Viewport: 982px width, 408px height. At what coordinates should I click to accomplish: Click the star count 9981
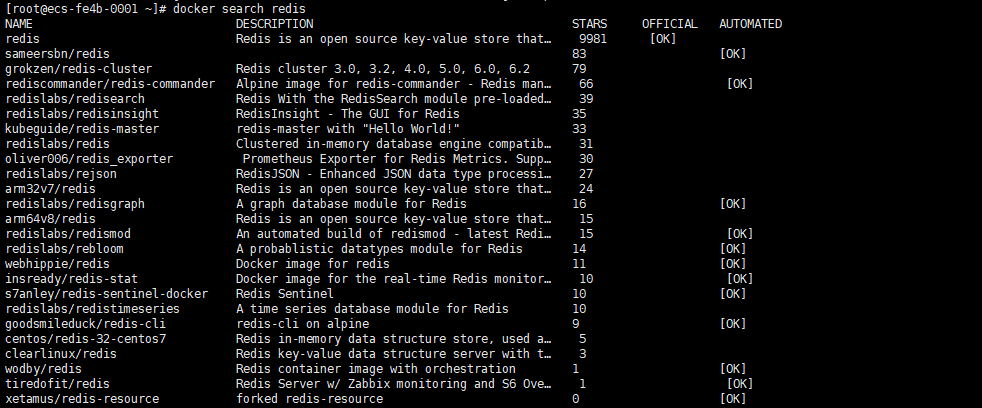[593, 39]
